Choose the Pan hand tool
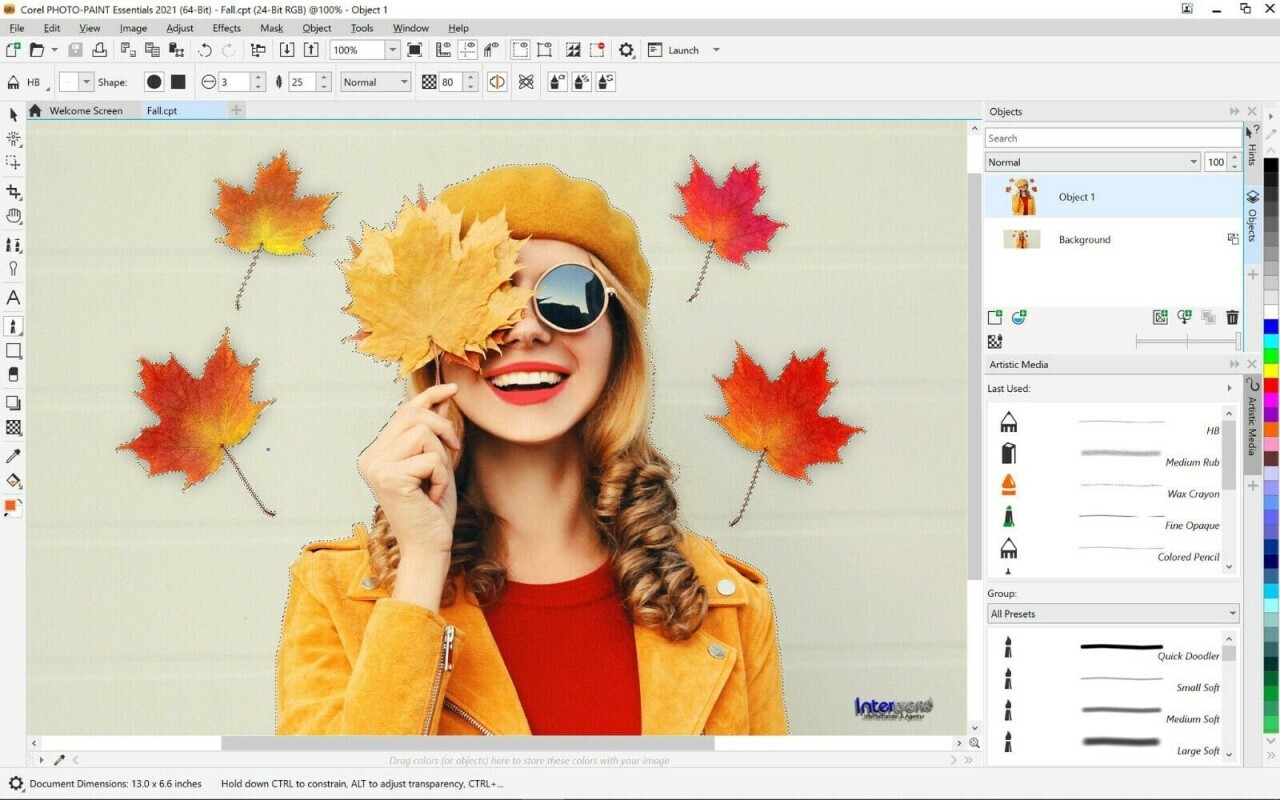The image size is (1280, 800). (x=14, y=216)
